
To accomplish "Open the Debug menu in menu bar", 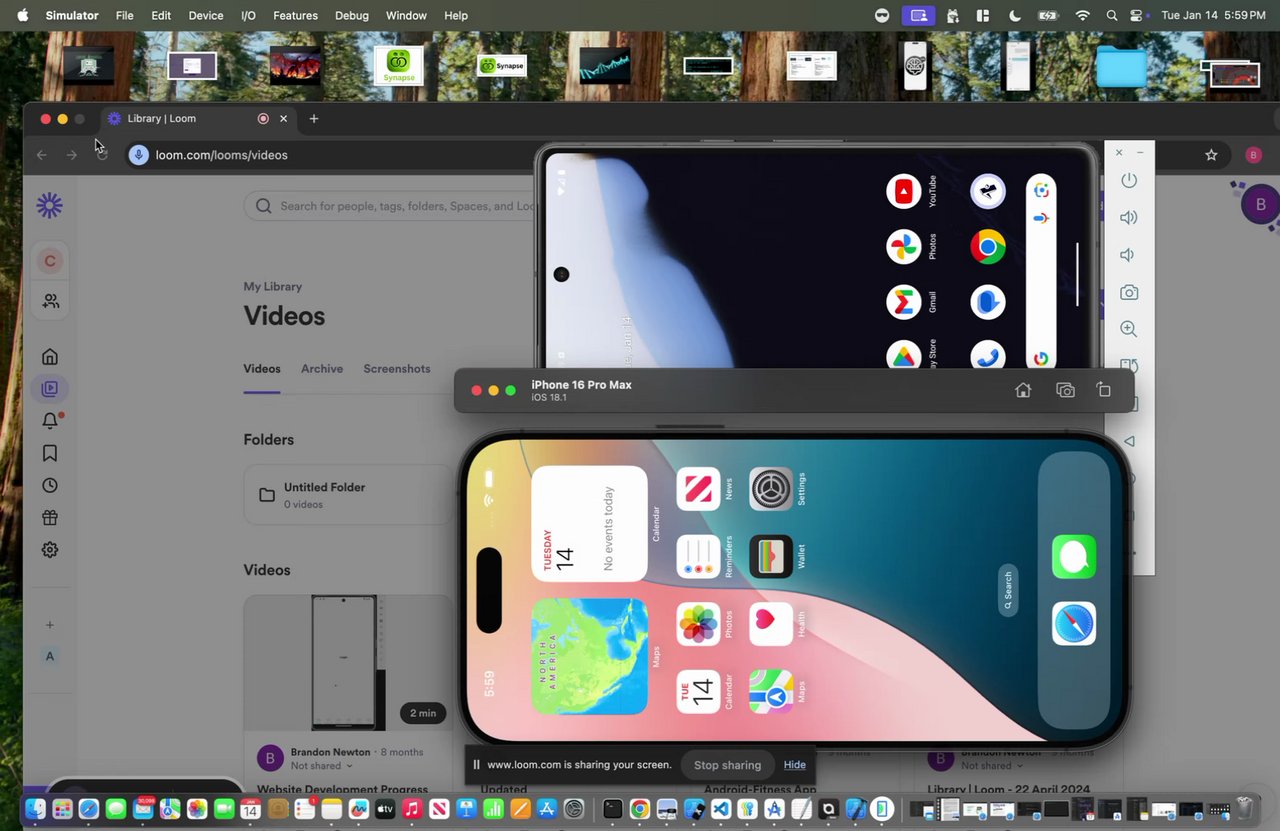I will (352, 16).
